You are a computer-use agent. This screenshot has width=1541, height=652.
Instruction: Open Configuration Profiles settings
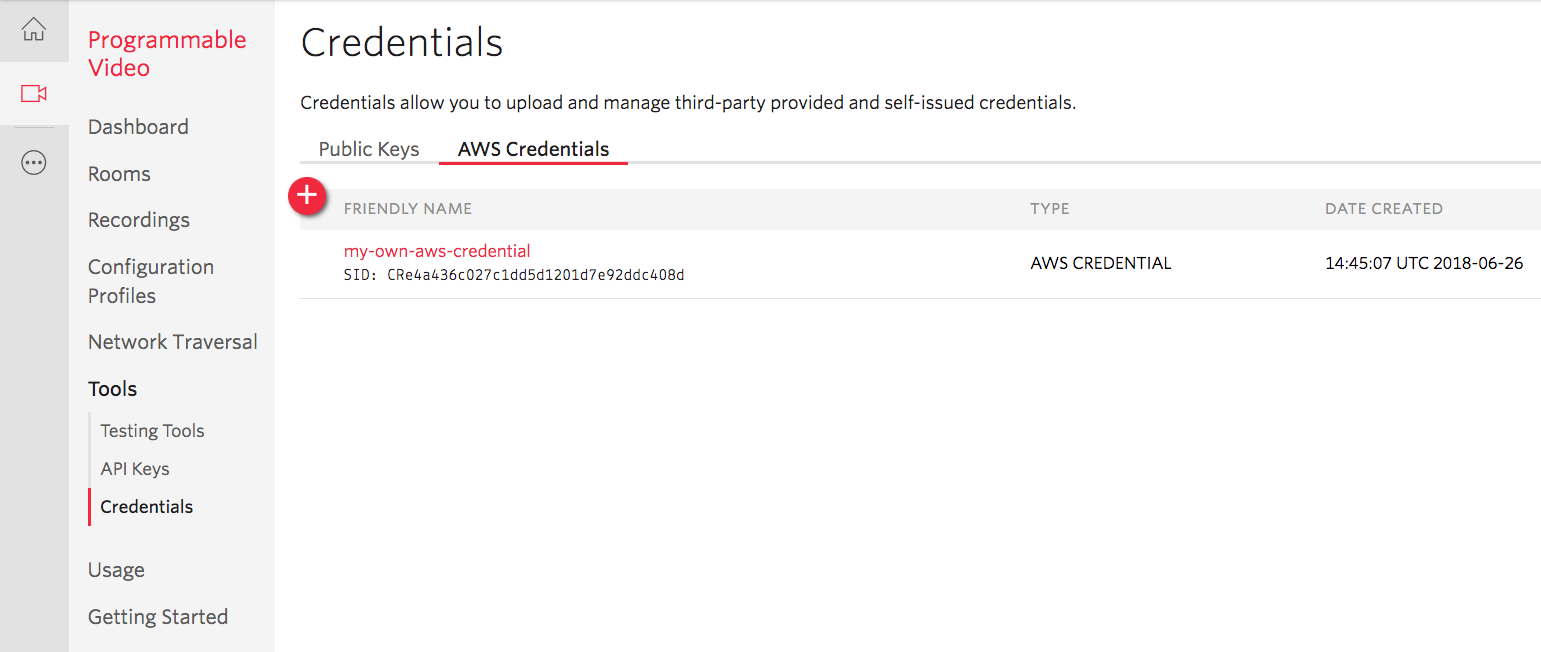coord(151,280)
